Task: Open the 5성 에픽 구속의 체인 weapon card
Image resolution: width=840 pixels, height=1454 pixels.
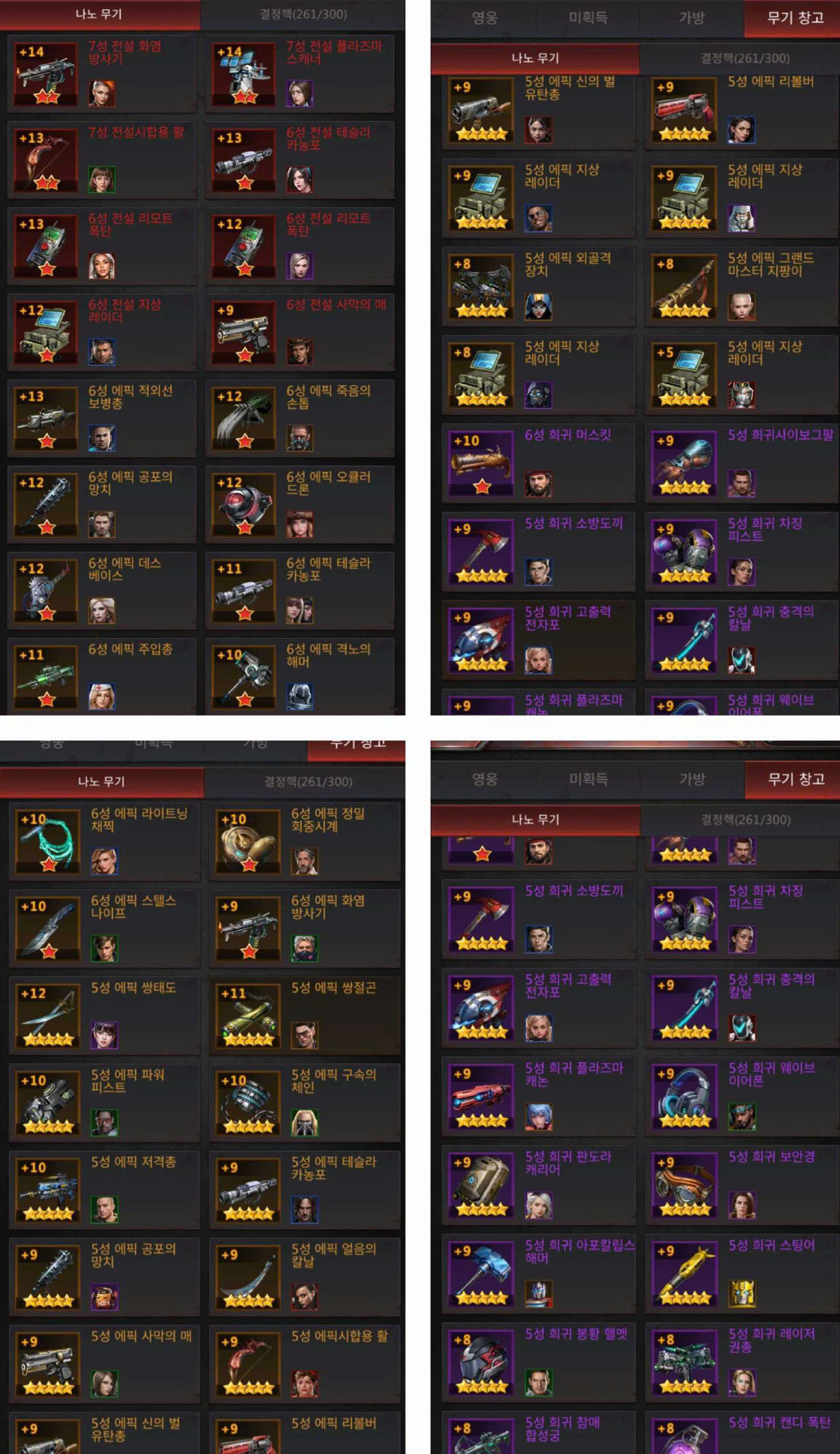Action: [x=304, y=1103]
